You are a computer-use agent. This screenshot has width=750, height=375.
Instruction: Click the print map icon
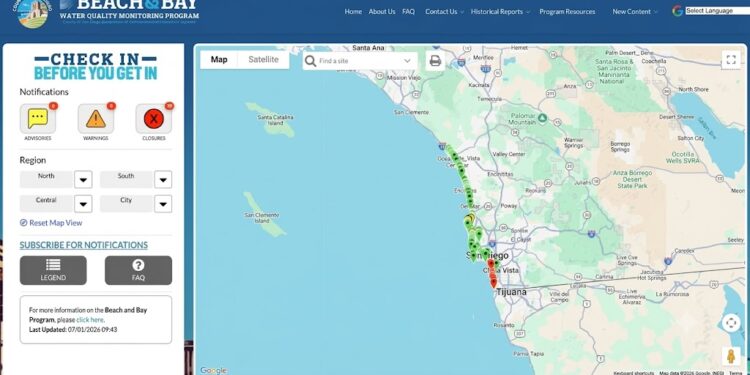click(435, 61)
